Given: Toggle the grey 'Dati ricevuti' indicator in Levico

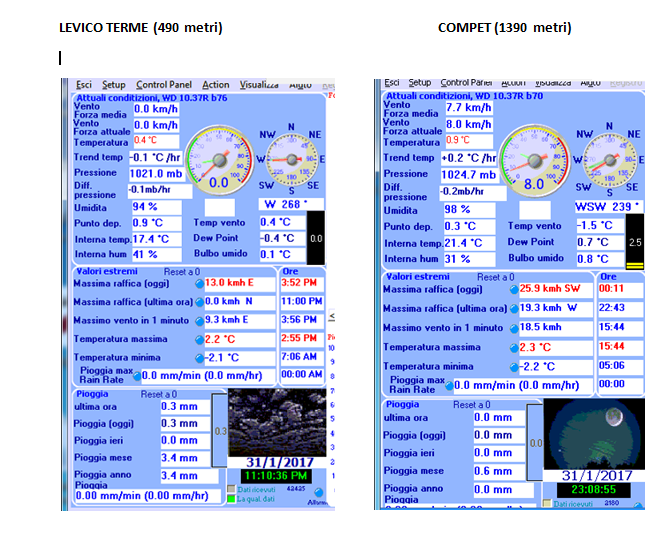Looking at the screenshot, I should click(233, 489).
